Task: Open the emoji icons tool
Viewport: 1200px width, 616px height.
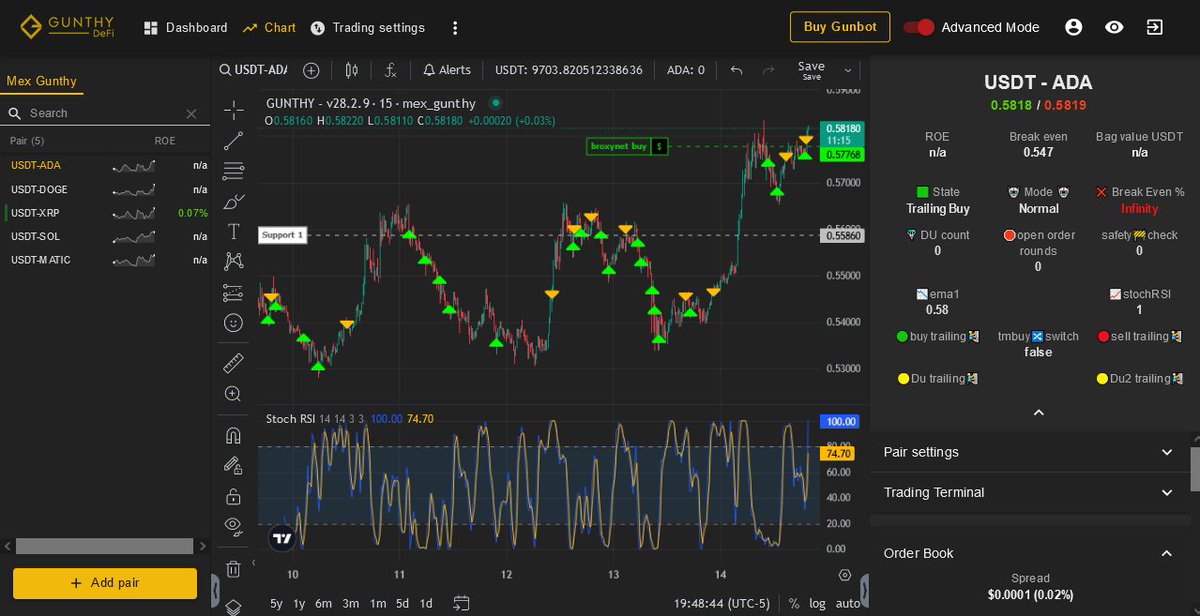Action: [233, 323]
